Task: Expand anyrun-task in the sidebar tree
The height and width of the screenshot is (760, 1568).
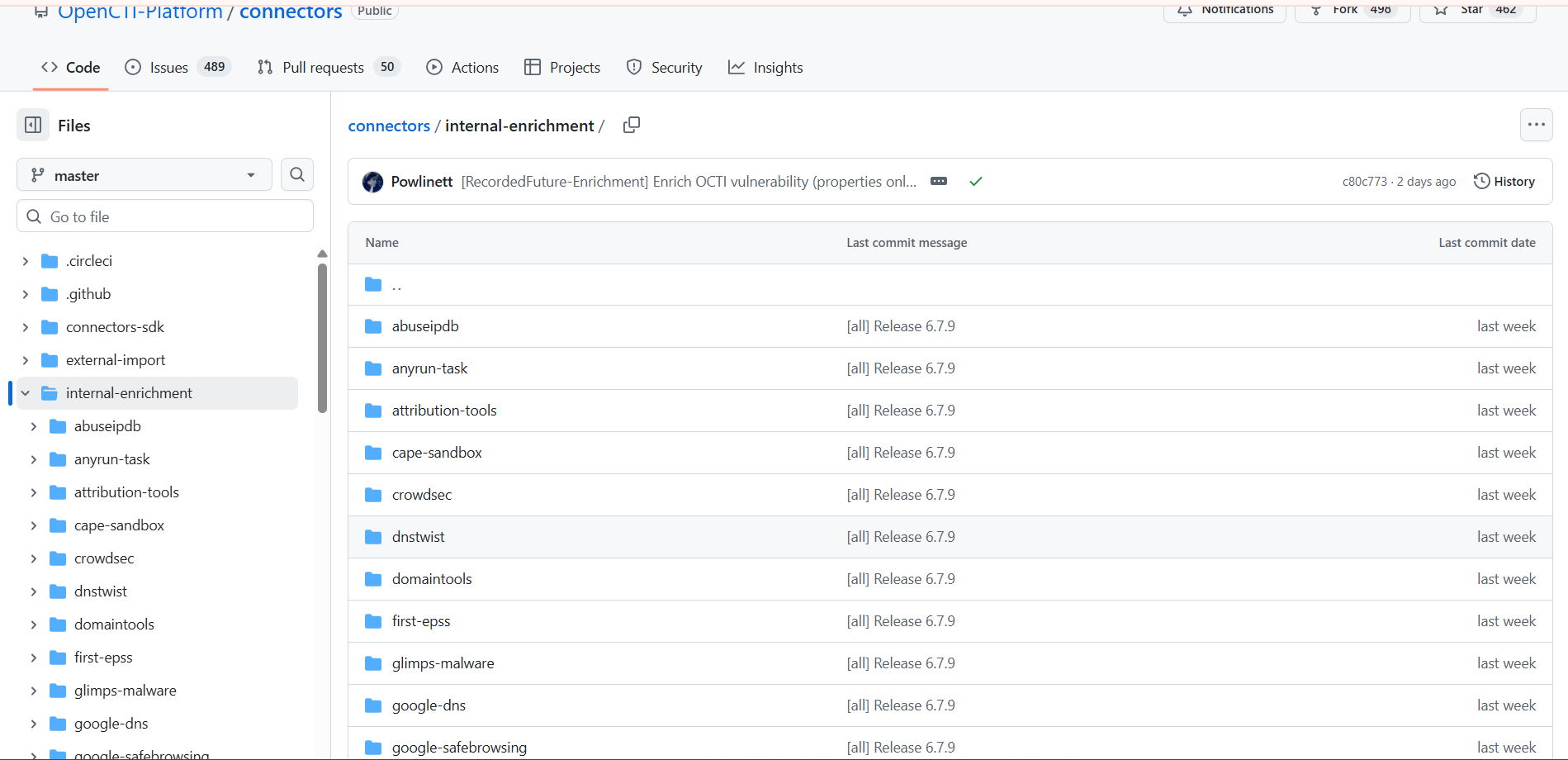Action: click(34, 459)
